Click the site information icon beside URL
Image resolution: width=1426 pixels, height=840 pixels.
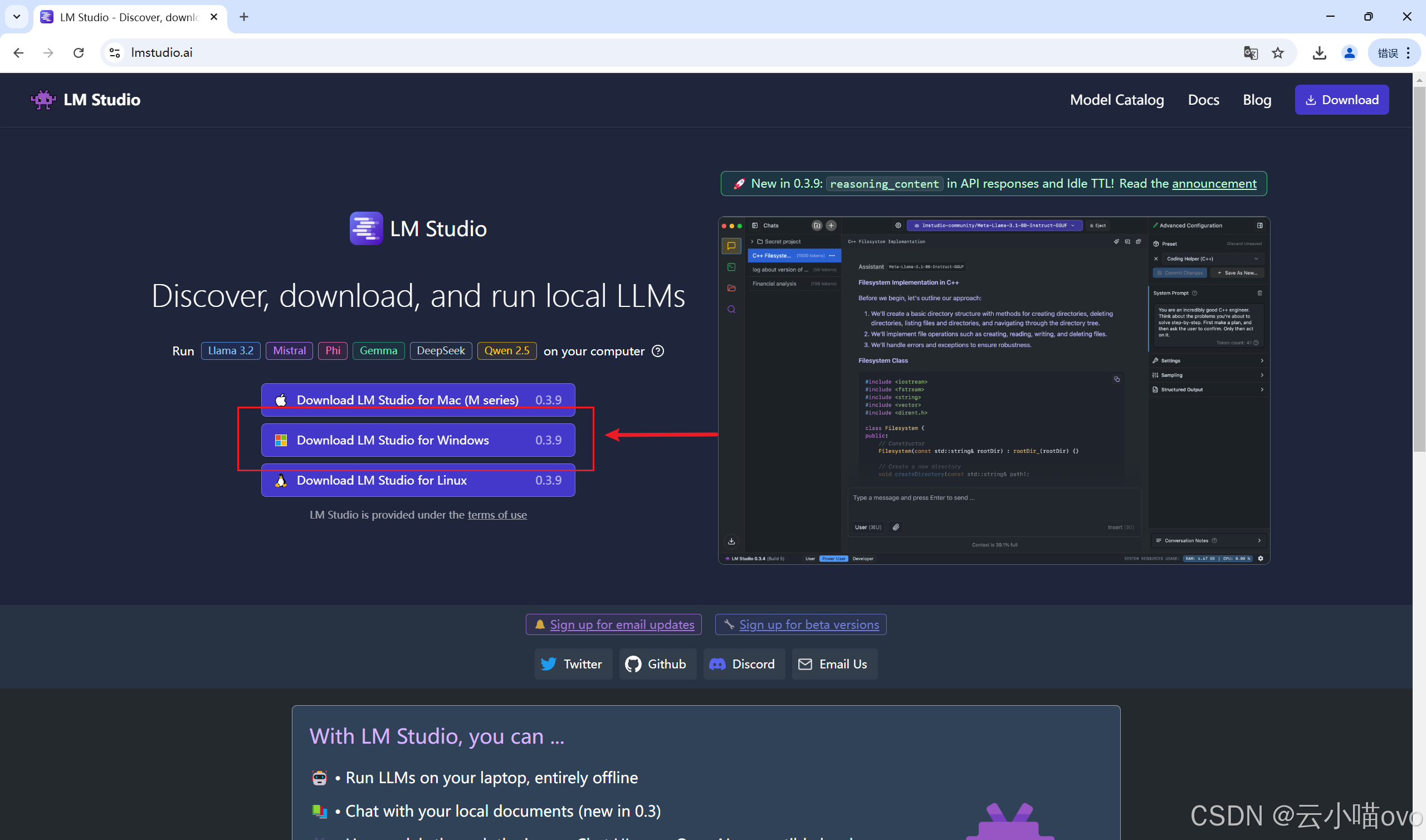(115, 53)
